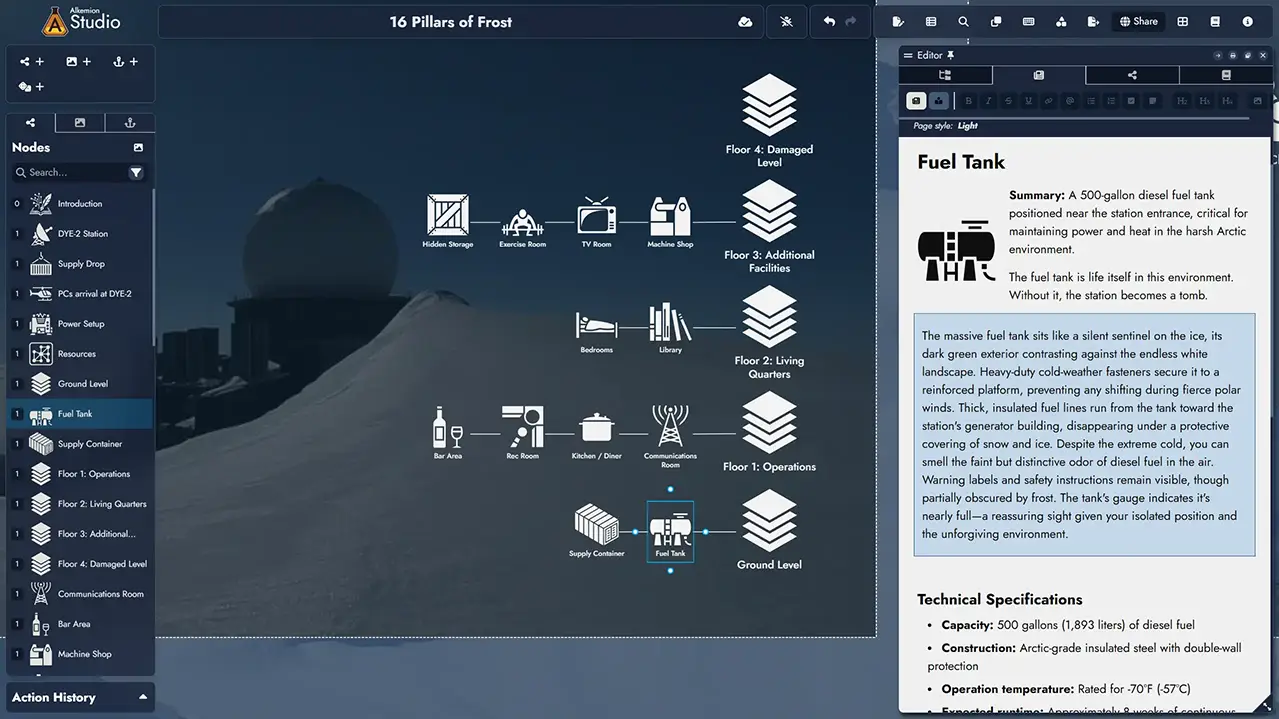Click the Kitchen / Diner node on canvas

(x=596, y=434)
